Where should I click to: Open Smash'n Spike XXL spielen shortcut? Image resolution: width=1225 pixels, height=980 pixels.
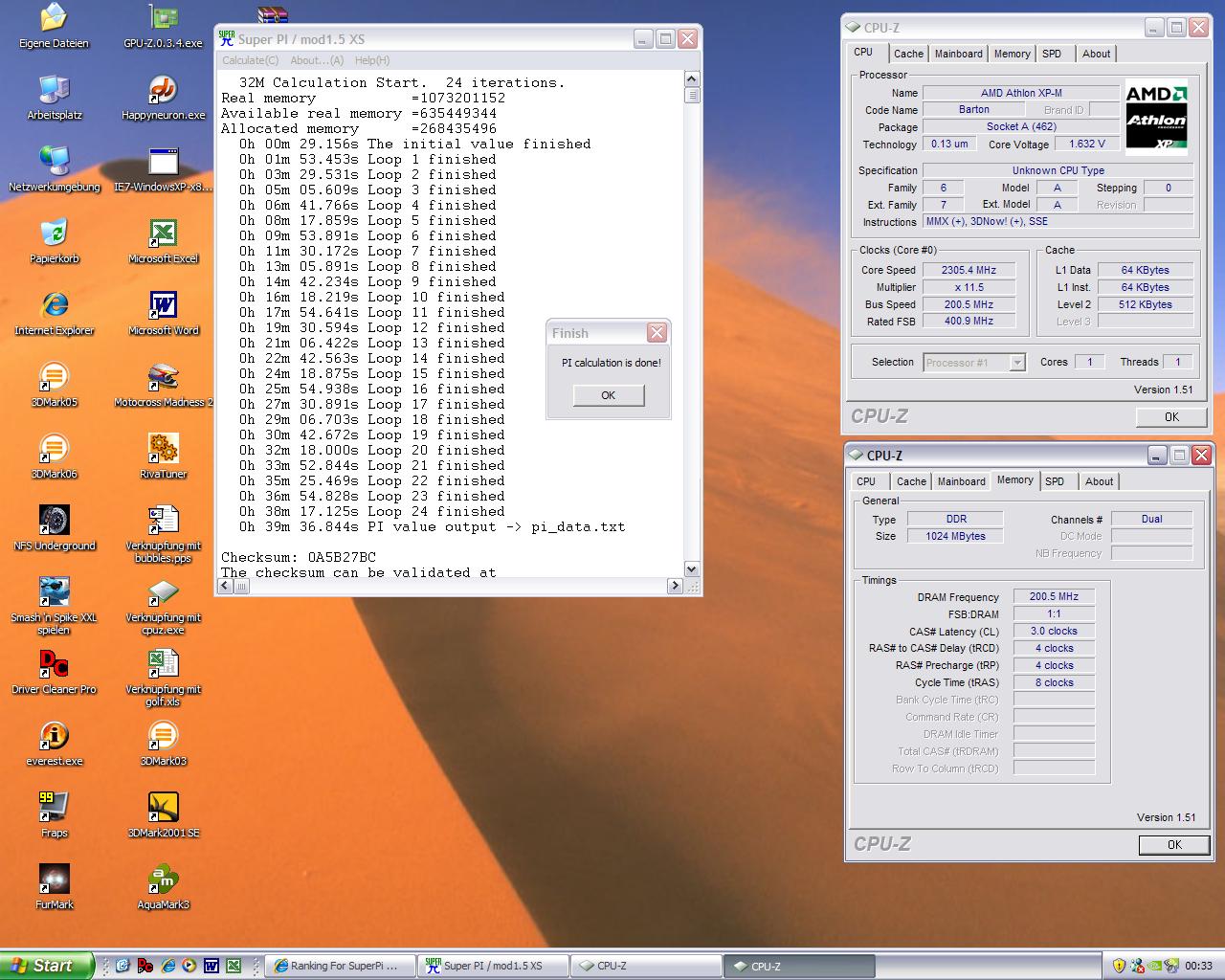54,606
